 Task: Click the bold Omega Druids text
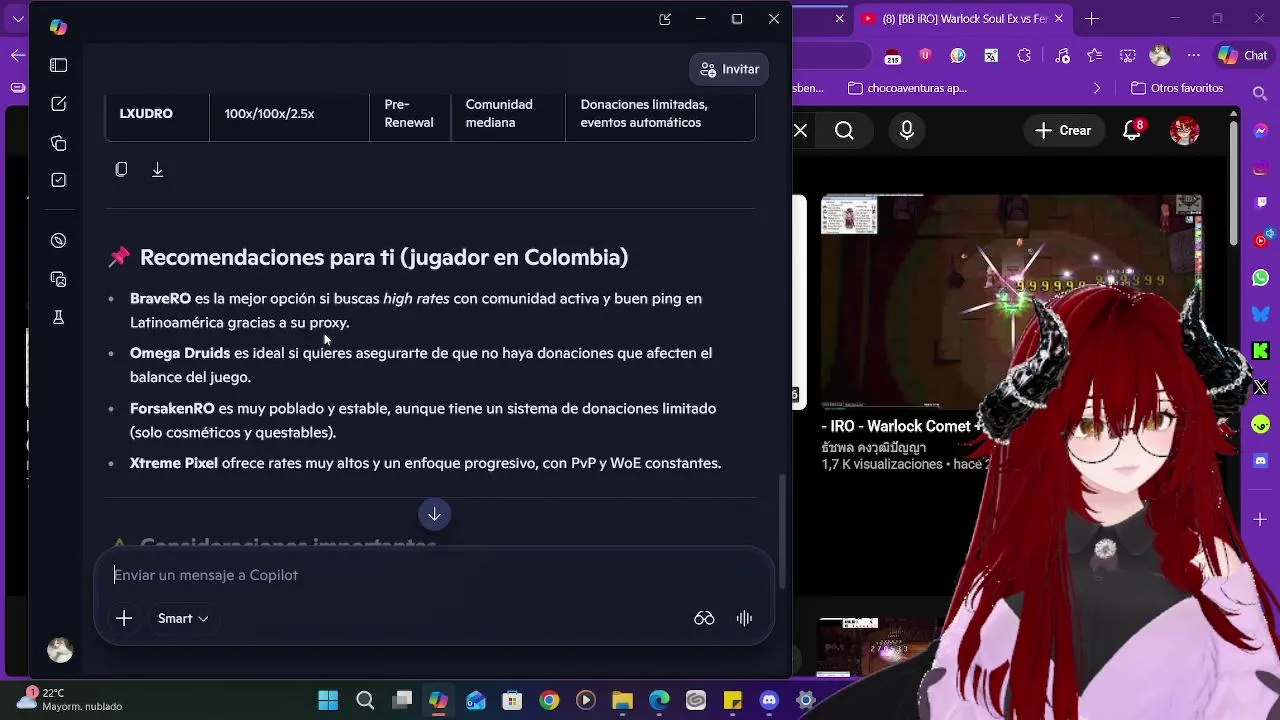coord(180,353)
